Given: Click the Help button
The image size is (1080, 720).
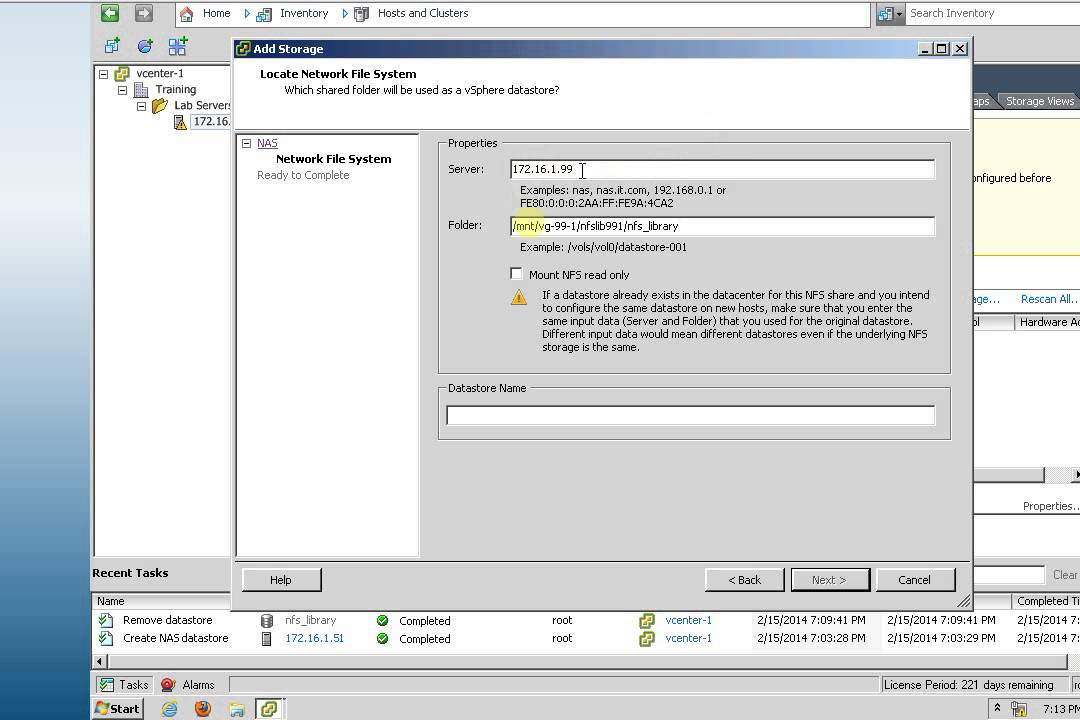Looking at the screenshot, I should click(x=281, y=579).
